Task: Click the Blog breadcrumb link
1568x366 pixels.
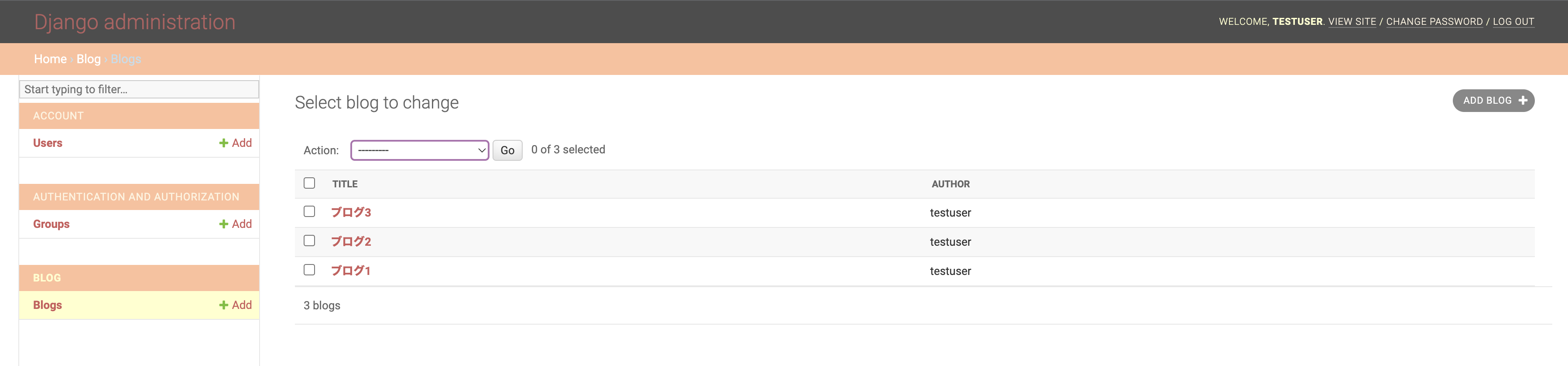Action: coord(88,59)
